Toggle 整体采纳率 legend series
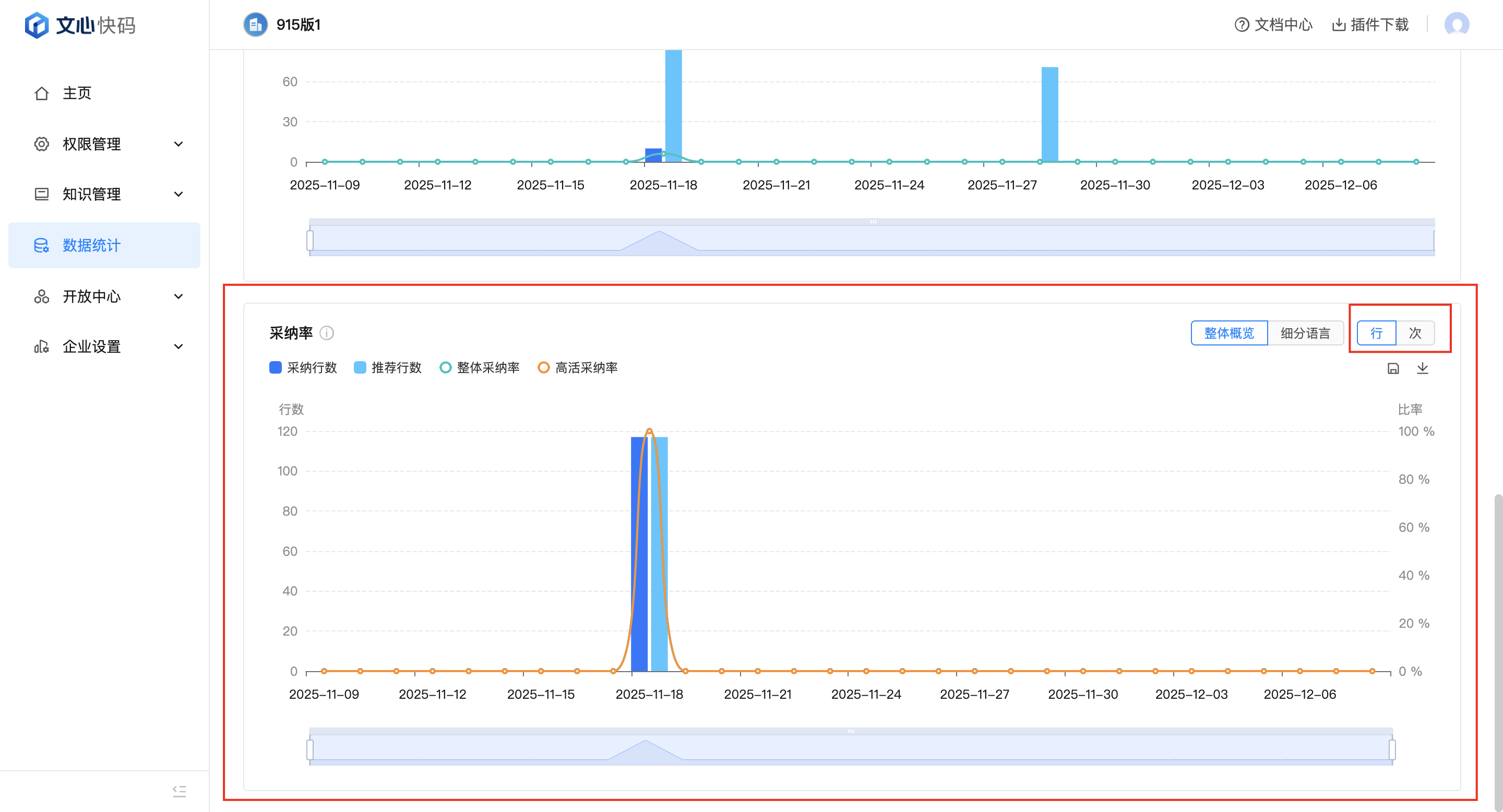 pos(479,367)
